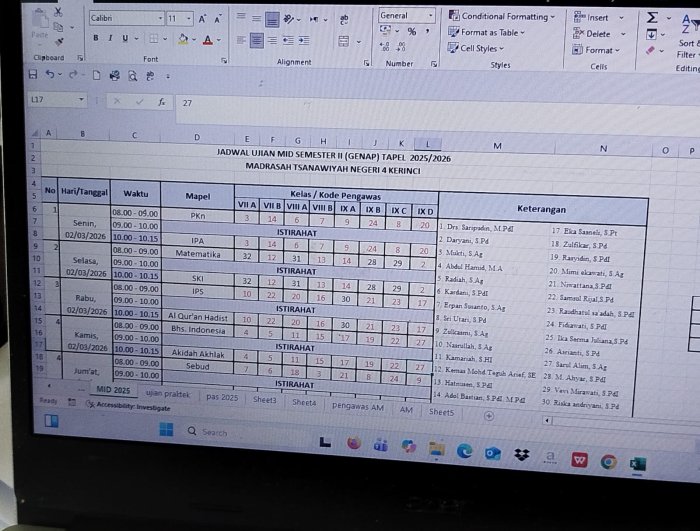The width and height of the screenshot is (700, 531).
Task: Open the Calibri font name dropdown
Action: pos(159,18)
